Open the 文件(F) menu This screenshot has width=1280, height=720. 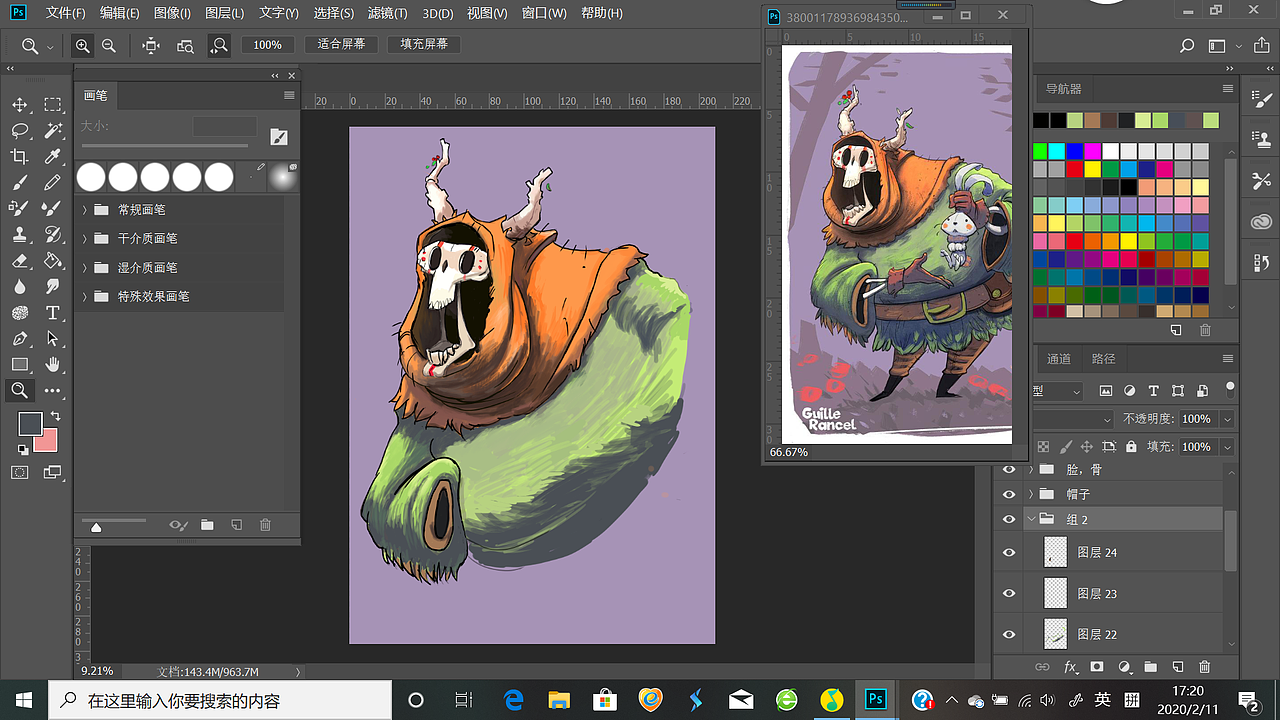[66, 13]
